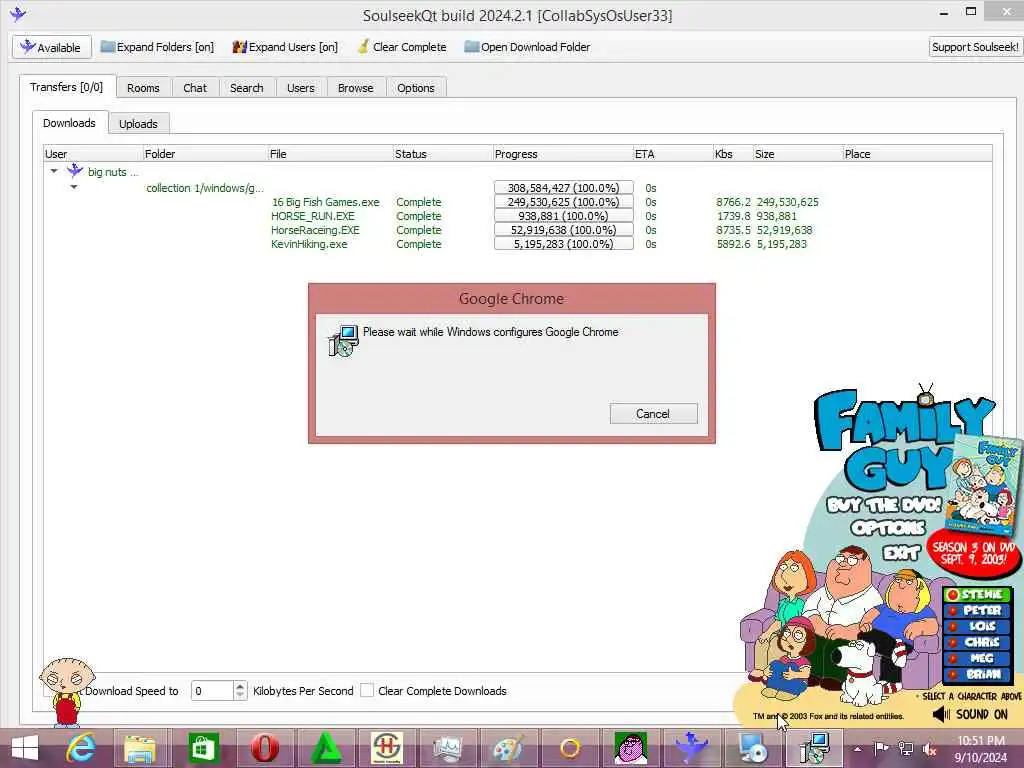Click the Family Guy DVD cover image

click(x=985, y=485)
